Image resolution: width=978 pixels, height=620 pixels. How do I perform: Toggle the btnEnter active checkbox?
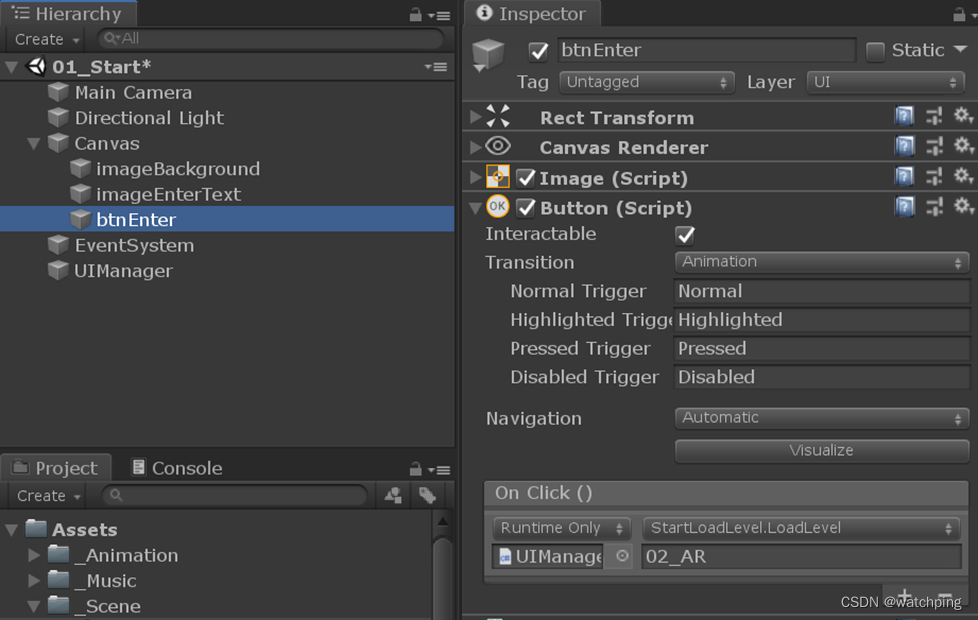click(x=538, y=51)
